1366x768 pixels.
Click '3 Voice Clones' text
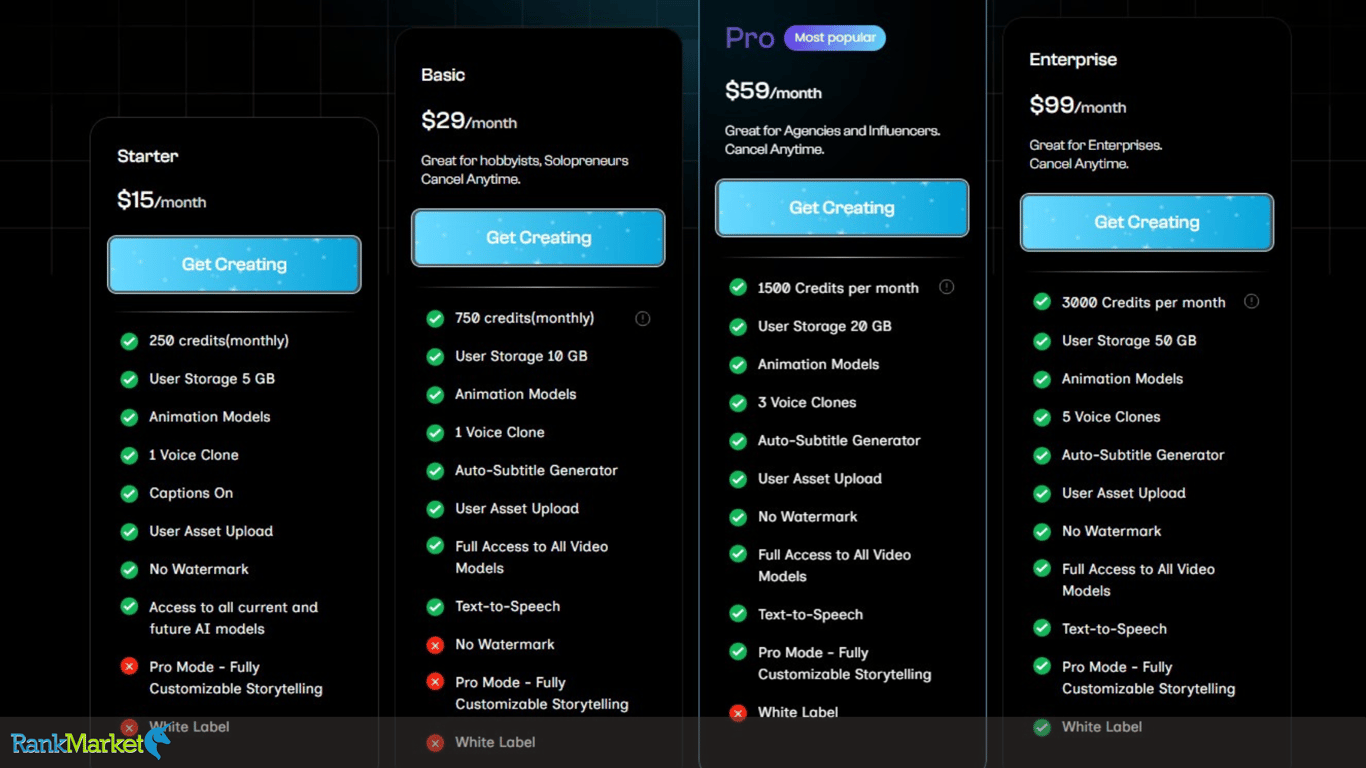point(807,403)
